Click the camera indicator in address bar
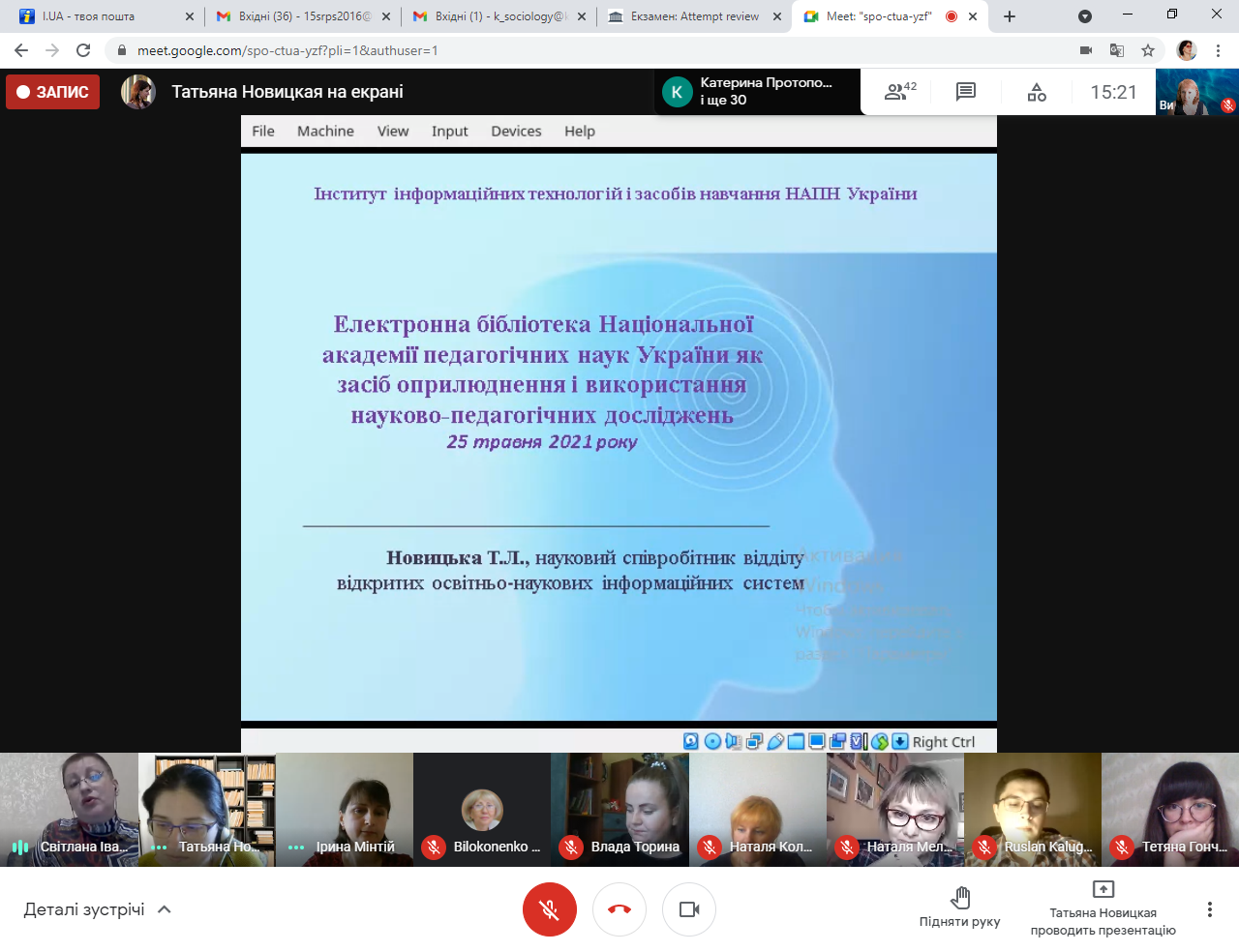The height and width of the screenshot is (952, 1239). (1086, 50)
